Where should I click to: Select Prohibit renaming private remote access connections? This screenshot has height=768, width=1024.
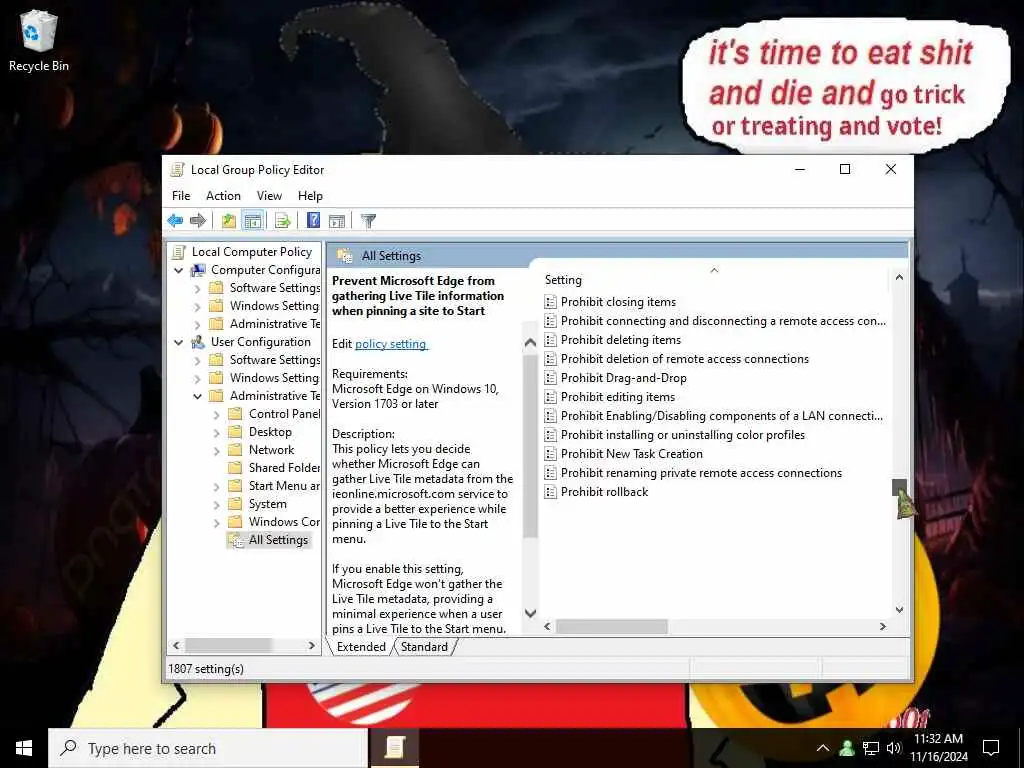(x=701, y=473)
